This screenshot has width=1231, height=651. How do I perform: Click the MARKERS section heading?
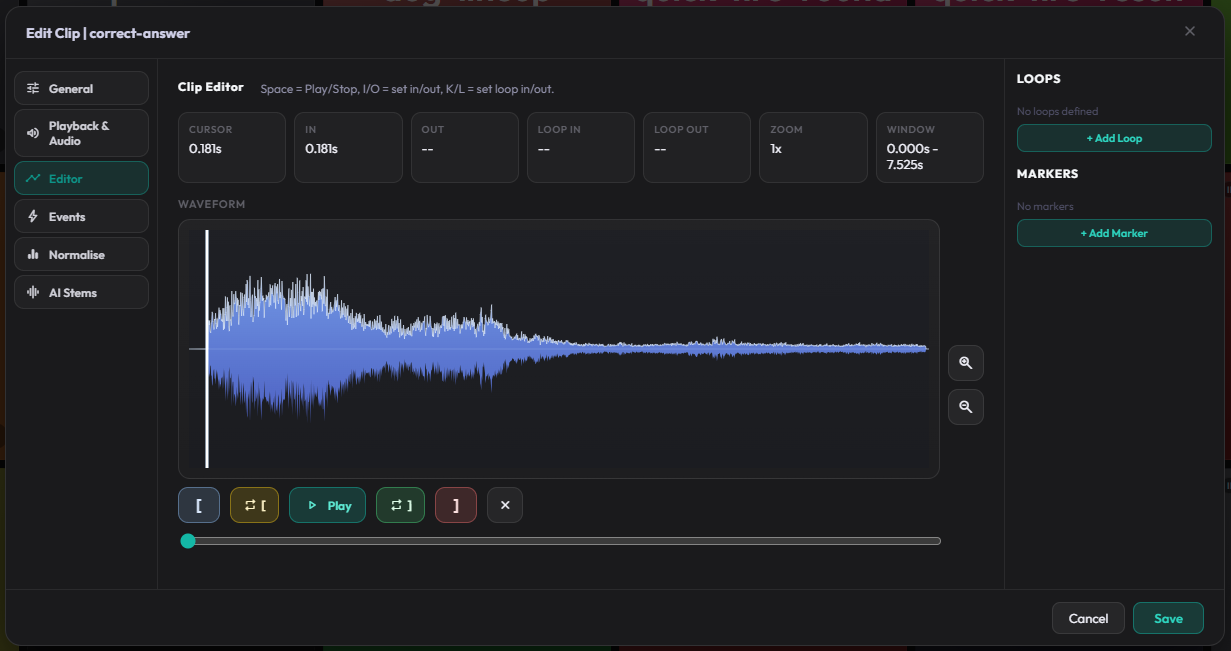tap(1047, 173)
